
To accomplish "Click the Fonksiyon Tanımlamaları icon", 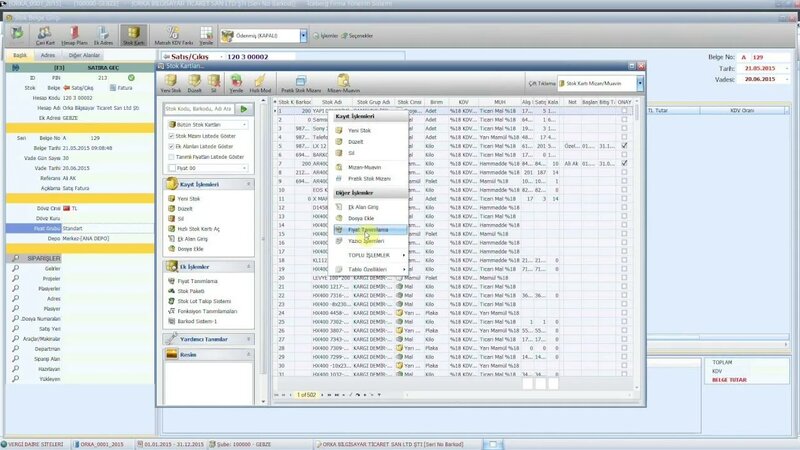I will [171, 311].
